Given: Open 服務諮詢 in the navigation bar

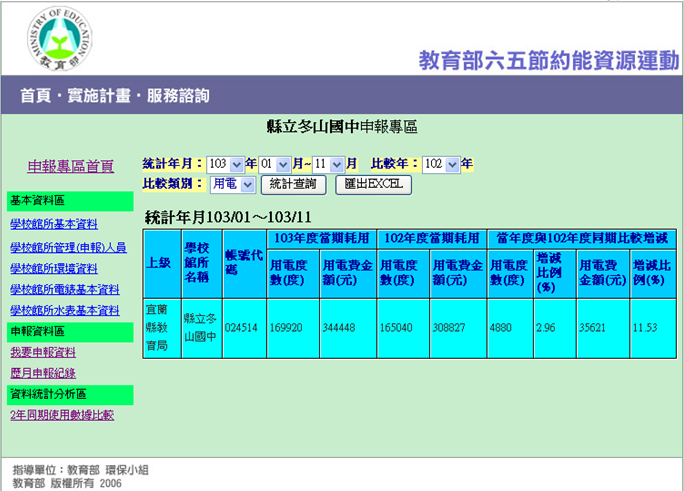Looking at the screenshot, I should click(x=178, y=96).
